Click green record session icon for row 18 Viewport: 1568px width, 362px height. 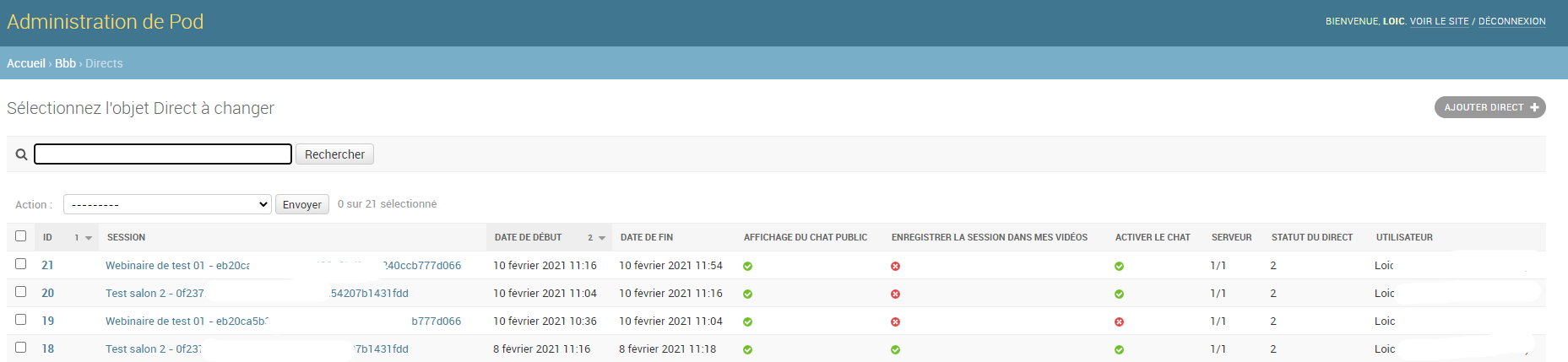click(x=895, y=349)
